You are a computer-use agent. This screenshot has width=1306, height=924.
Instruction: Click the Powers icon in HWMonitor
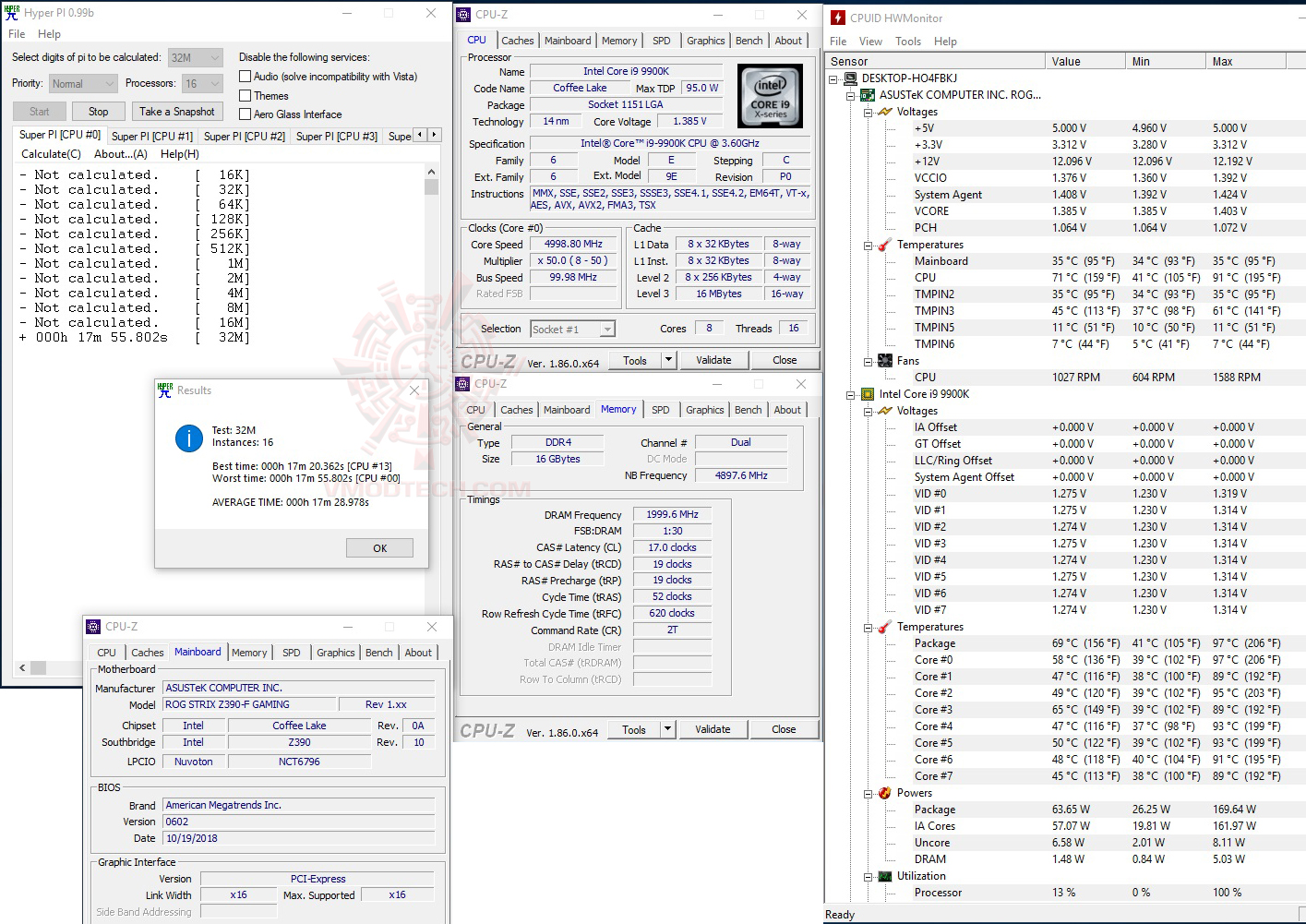click(x=883, y=792)
